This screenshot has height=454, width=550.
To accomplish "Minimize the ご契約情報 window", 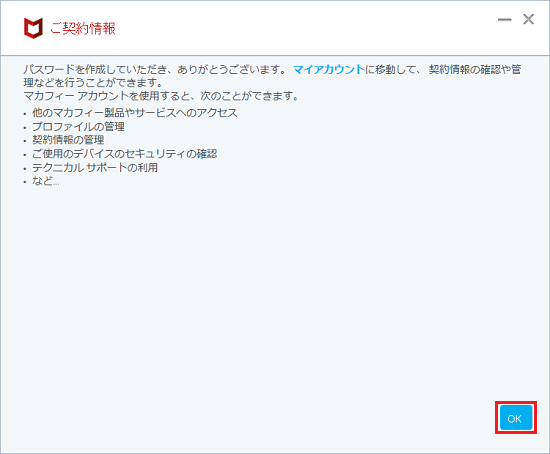I will coord(504,19).
